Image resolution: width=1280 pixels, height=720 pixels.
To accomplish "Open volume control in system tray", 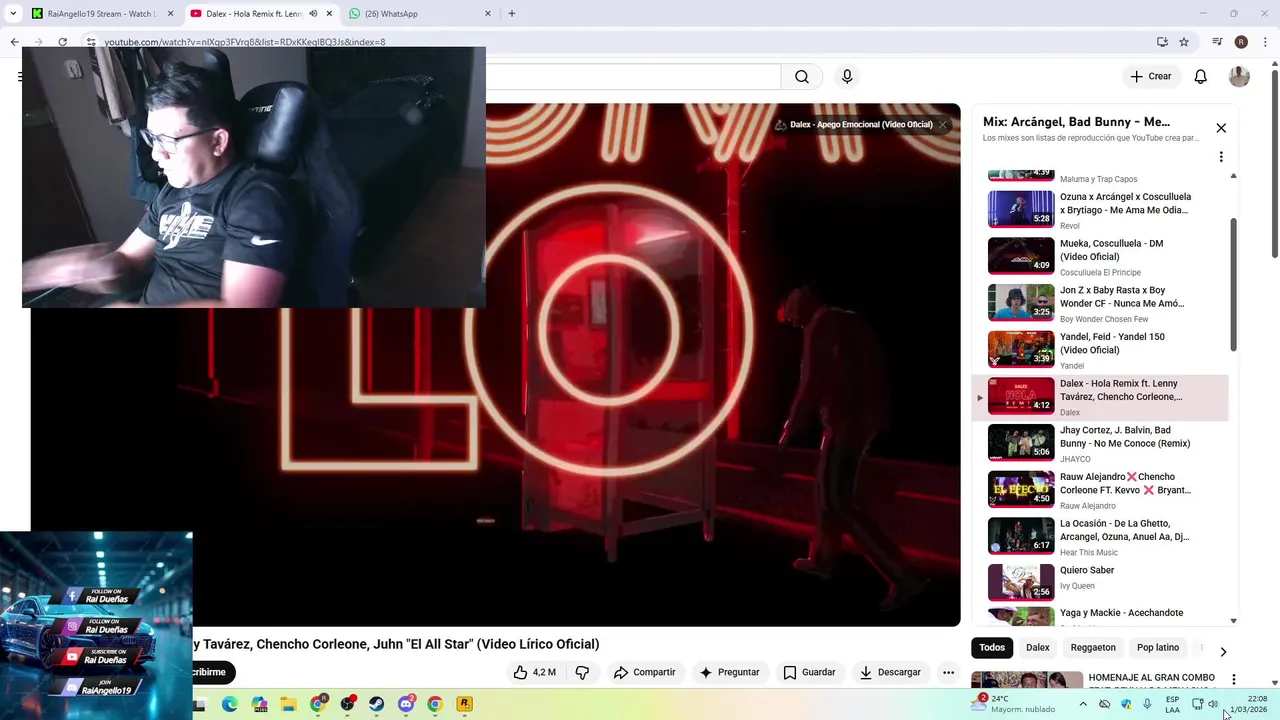I will 1213,704.
